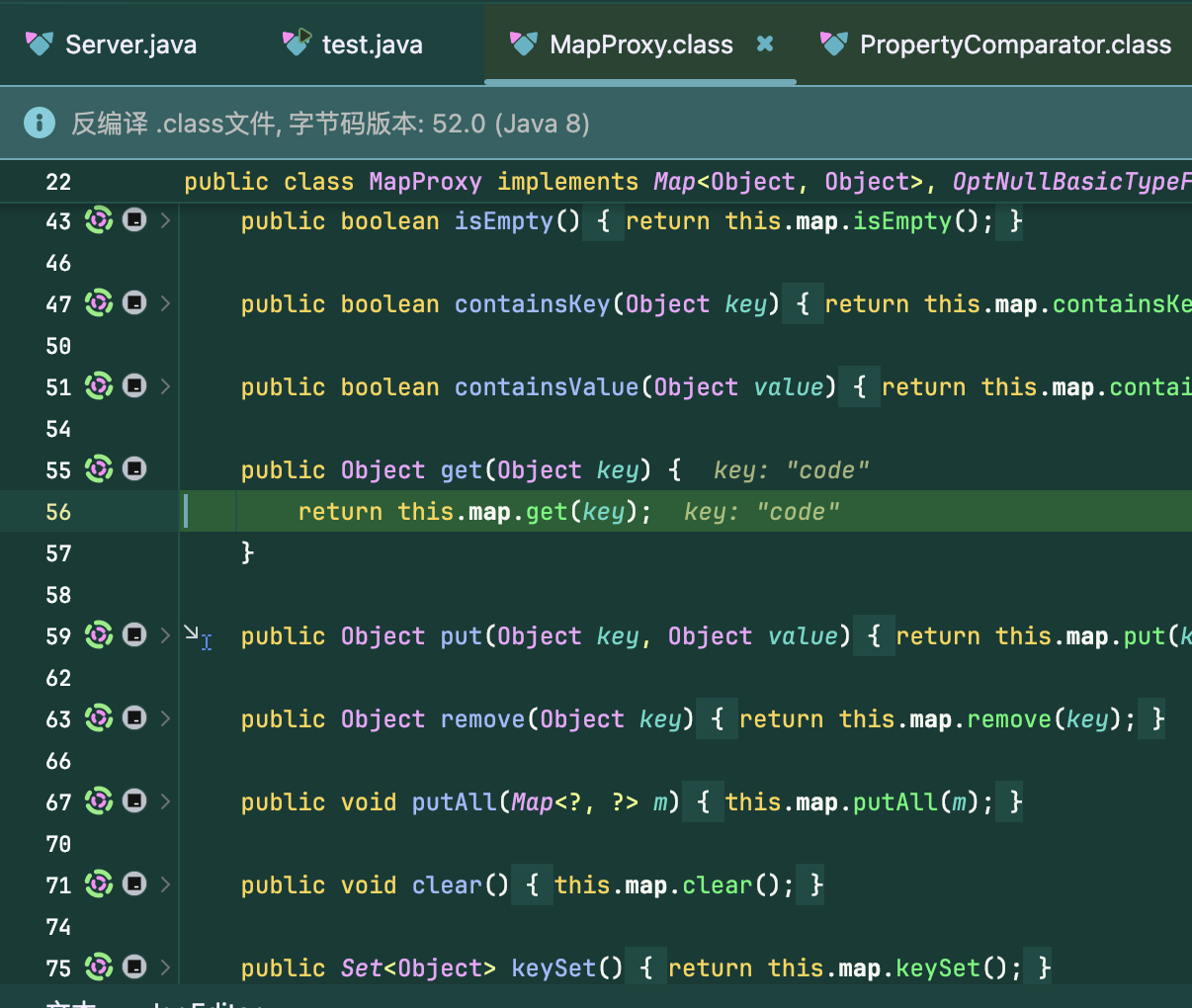Click the green implements icon on line 75
The image size is (1192, 1008).
pyautogui.click(x=98, y=967)
